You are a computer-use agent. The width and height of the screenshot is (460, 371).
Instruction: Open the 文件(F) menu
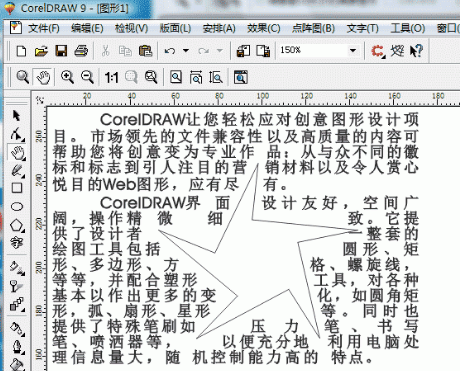(x=44, y=28)
